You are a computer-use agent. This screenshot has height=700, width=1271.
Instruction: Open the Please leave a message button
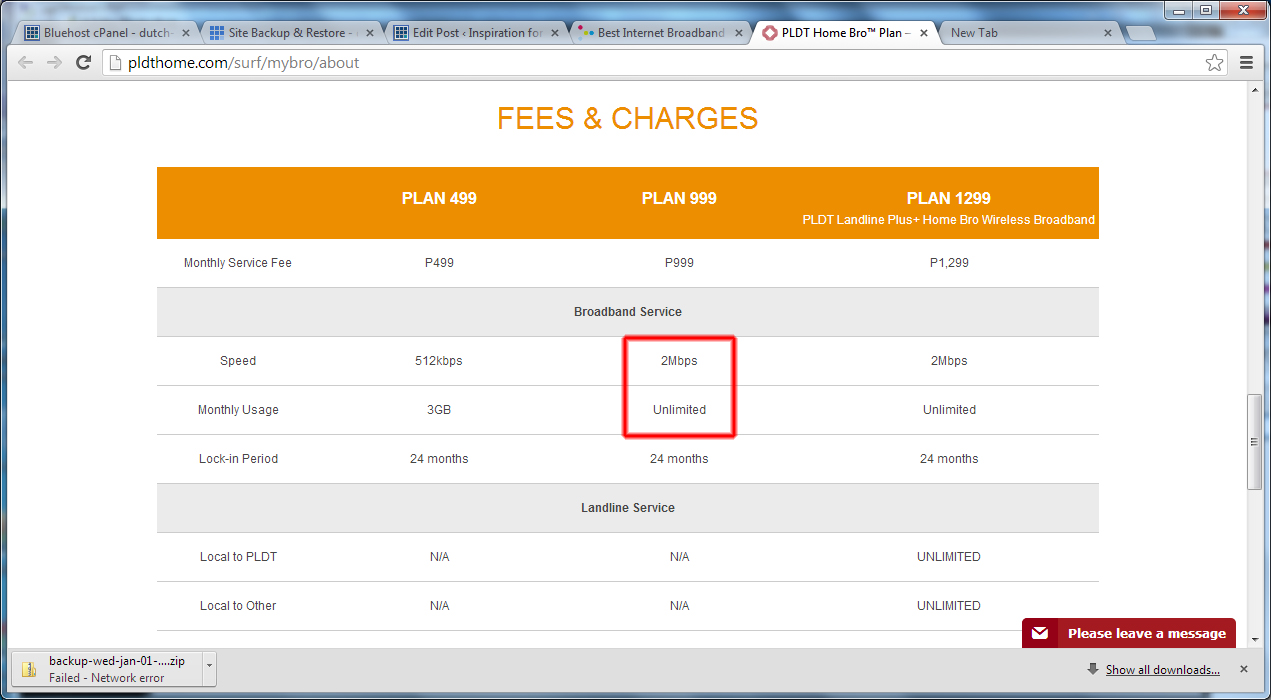pyautogui.click(x=1129, y=633)
